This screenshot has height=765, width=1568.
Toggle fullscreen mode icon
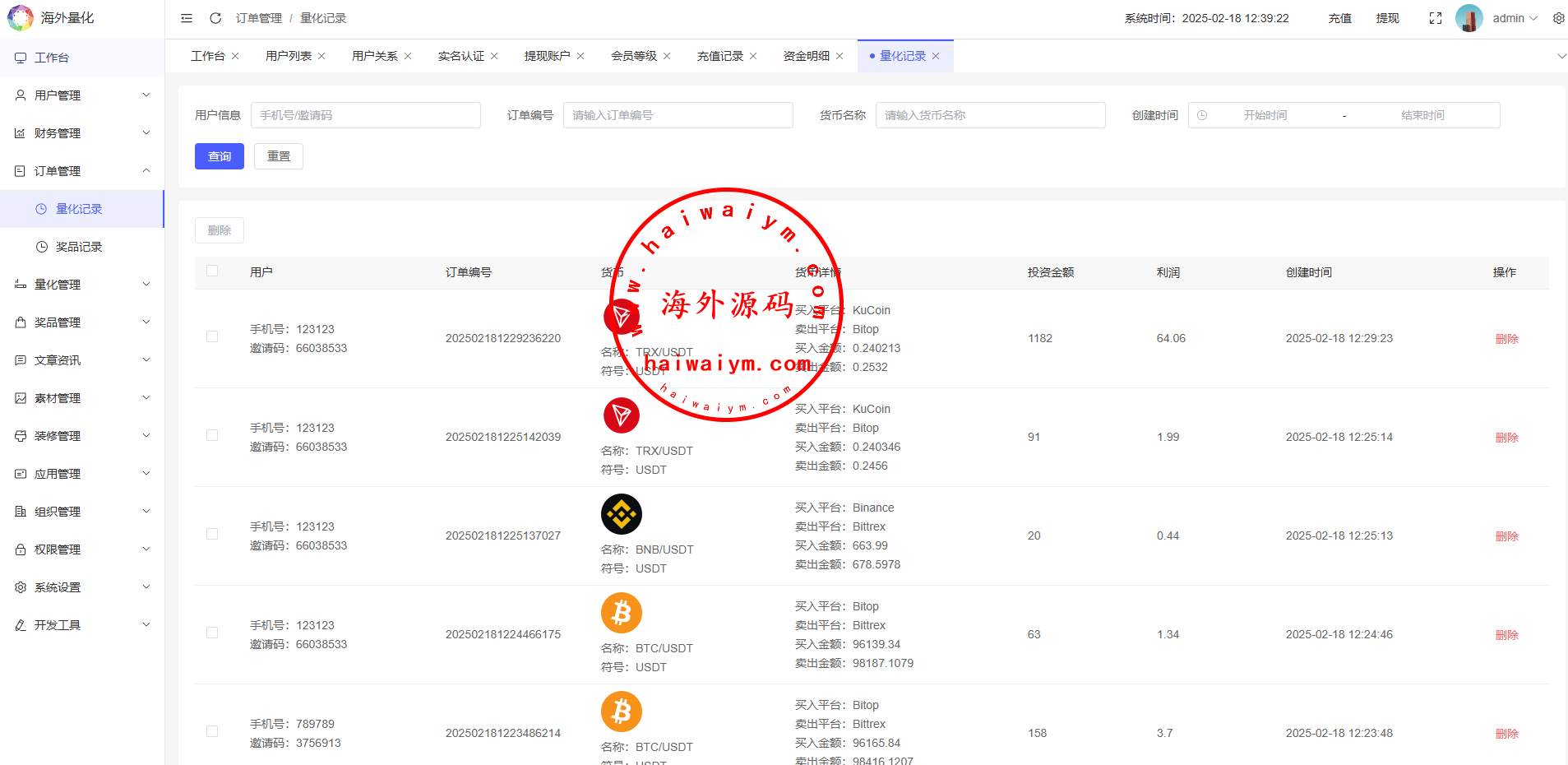point(1436,18)
